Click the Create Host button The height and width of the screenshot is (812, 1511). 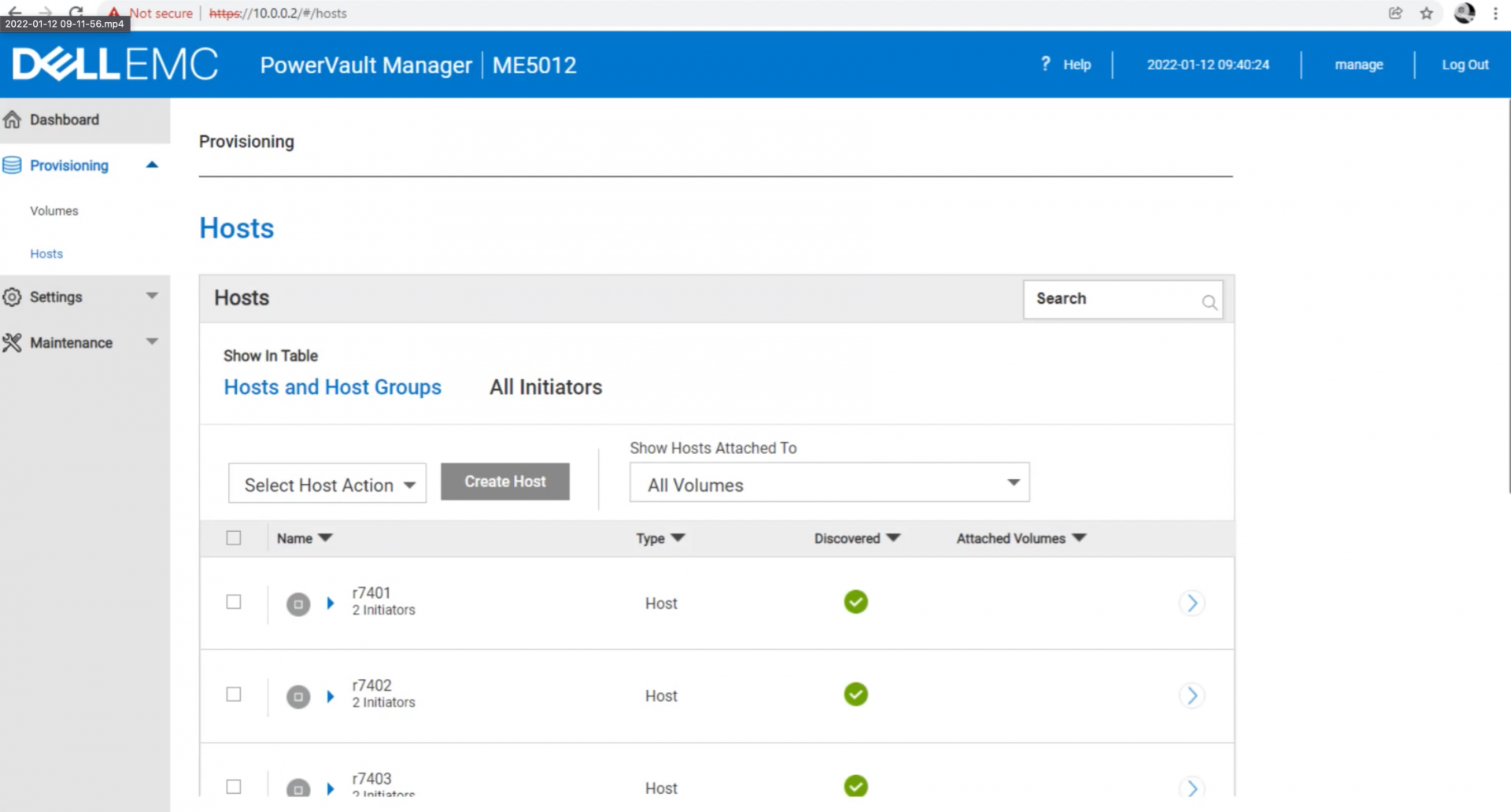[x=504, y=482]
